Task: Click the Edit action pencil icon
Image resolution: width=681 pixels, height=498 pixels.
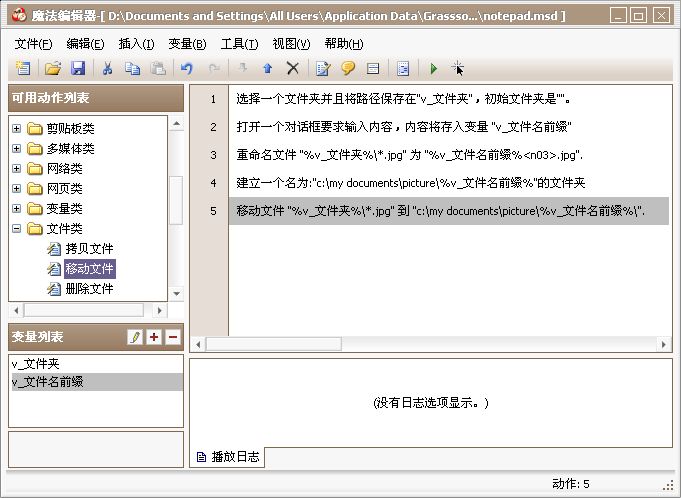Action: coord(323,68)
